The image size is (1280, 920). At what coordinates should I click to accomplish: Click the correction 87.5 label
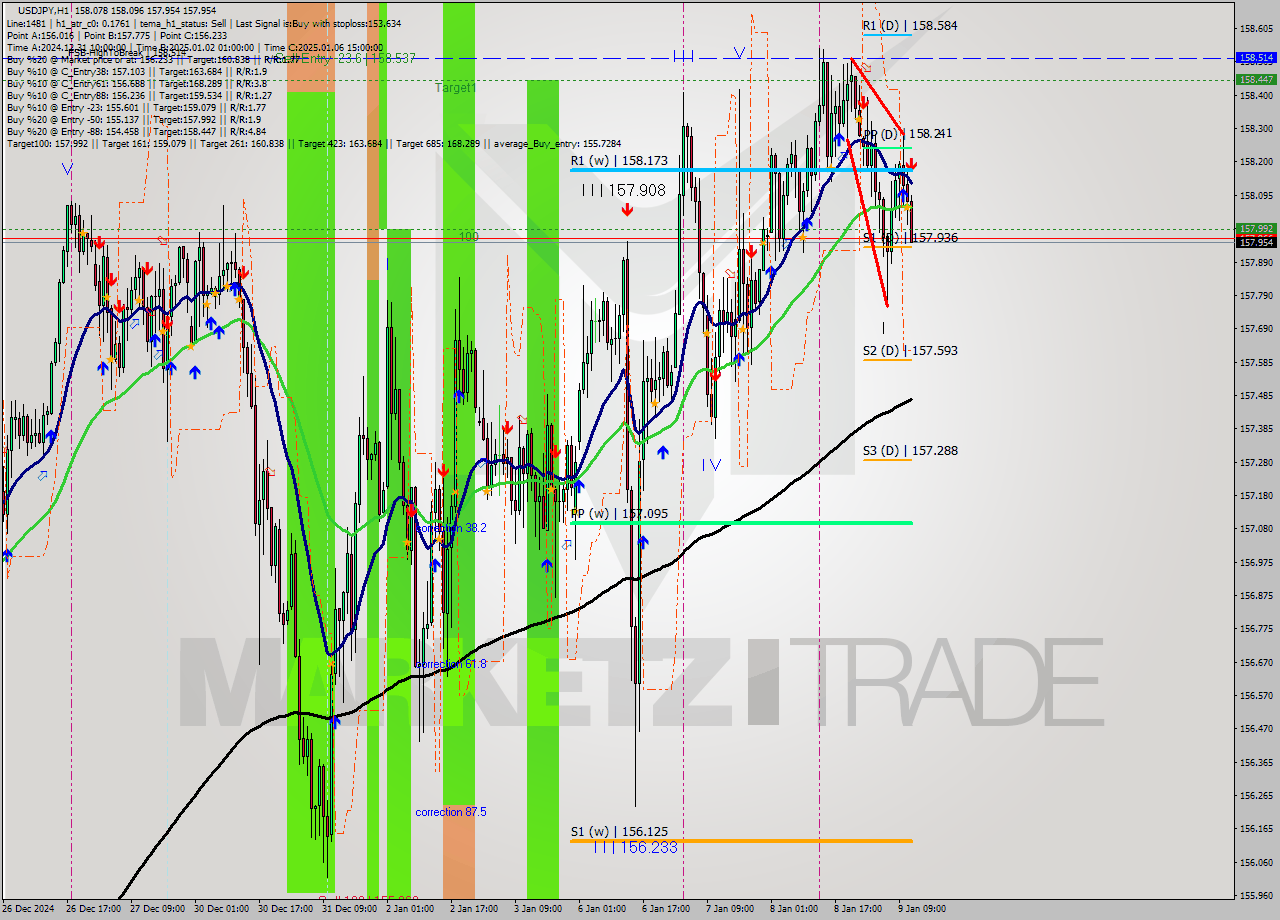[x=451, y=812]
